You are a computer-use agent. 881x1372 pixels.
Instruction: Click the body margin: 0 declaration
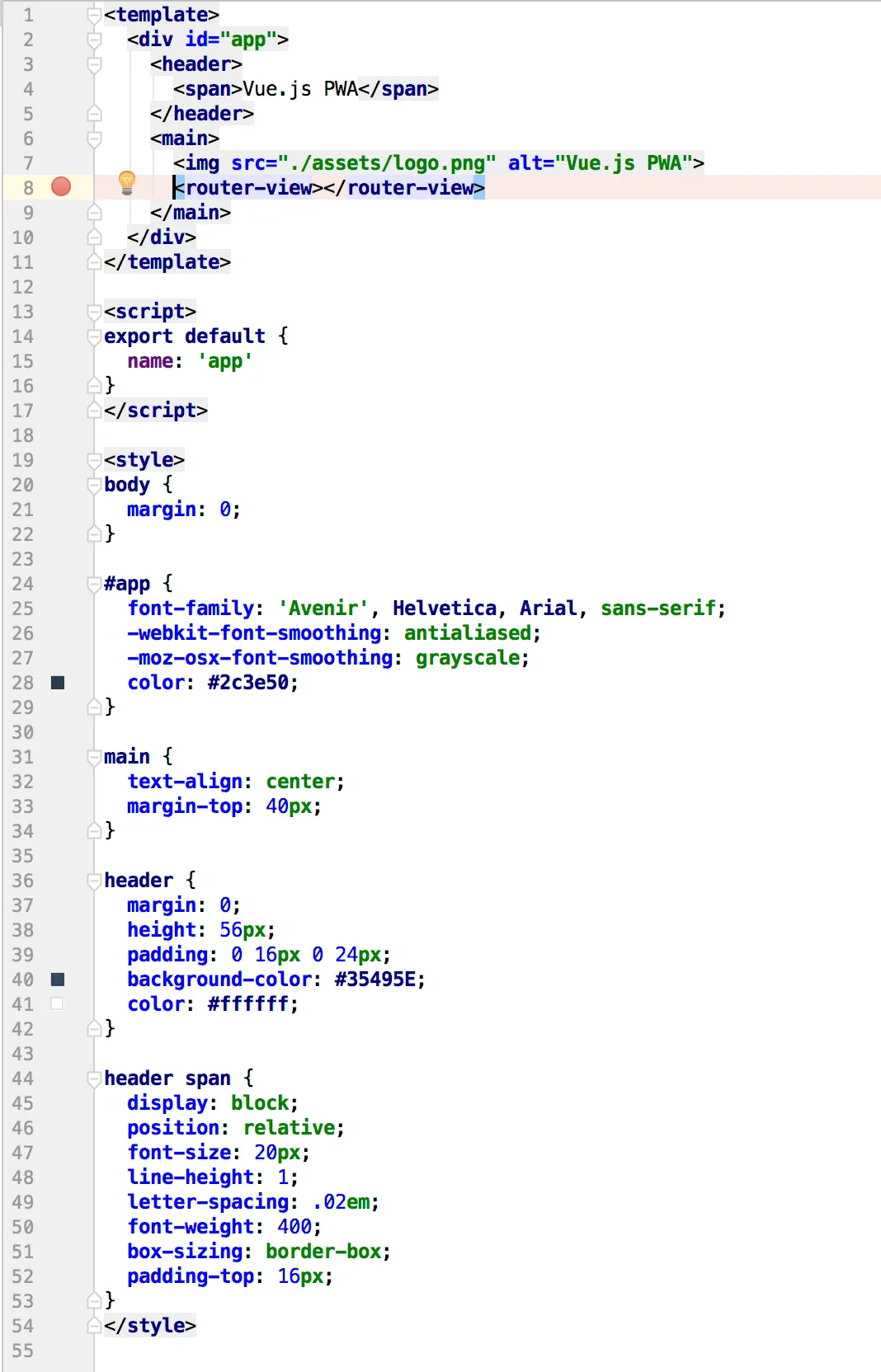[184, 510]
